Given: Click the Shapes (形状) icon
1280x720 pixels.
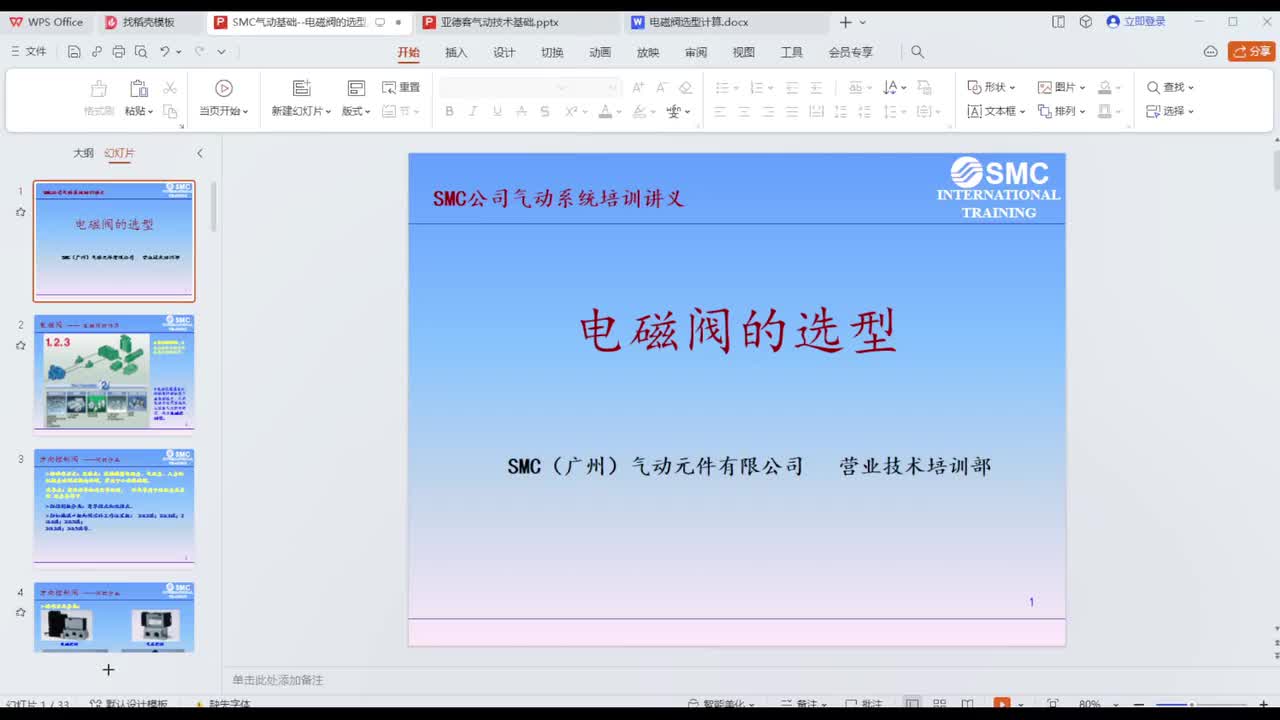Looking at the screenshot, I should pos(975,87).
